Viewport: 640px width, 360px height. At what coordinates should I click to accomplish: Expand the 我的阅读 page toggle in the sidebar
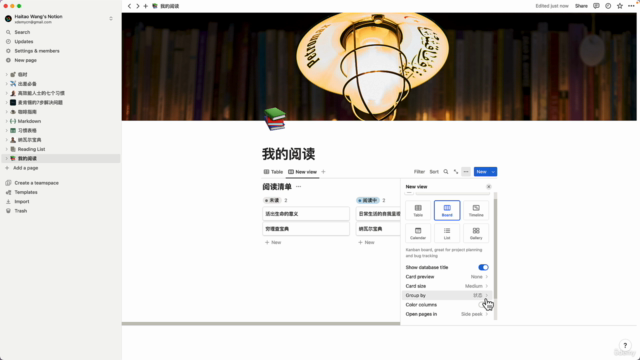click(7, 159)
